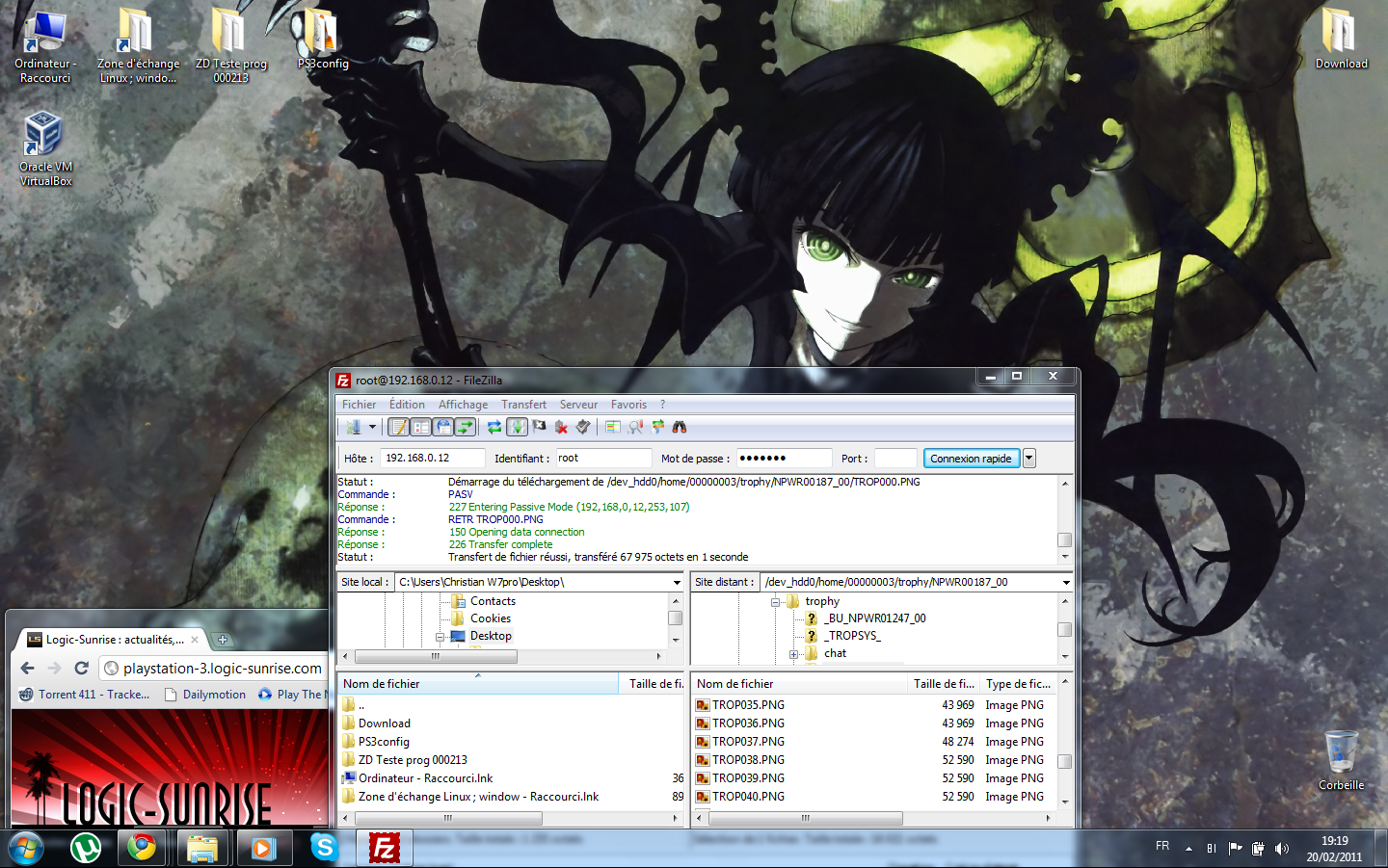The width and height of the screenshot is (1388, 868).
Task: Open Windows Explorer from the taskbar
Action: click(x=202, y=848)
